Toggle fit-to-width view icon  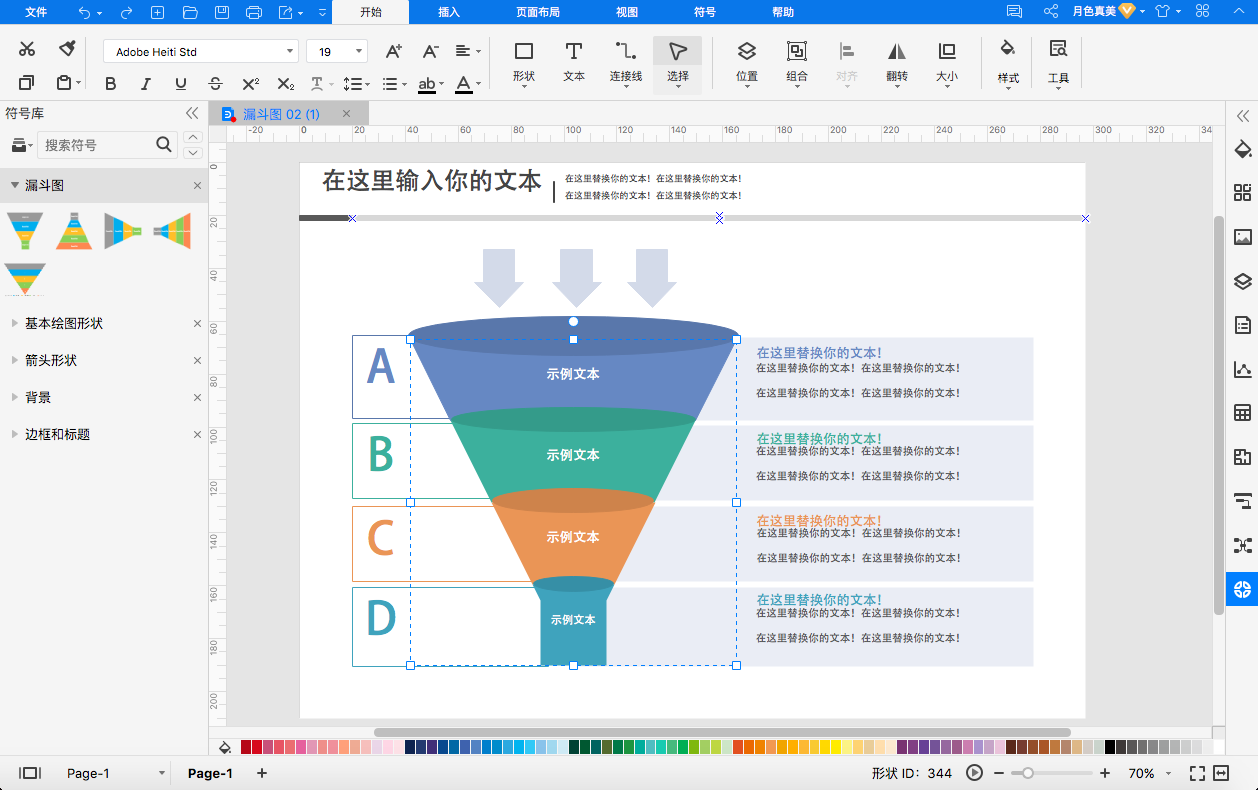(x=1221, y=773)
